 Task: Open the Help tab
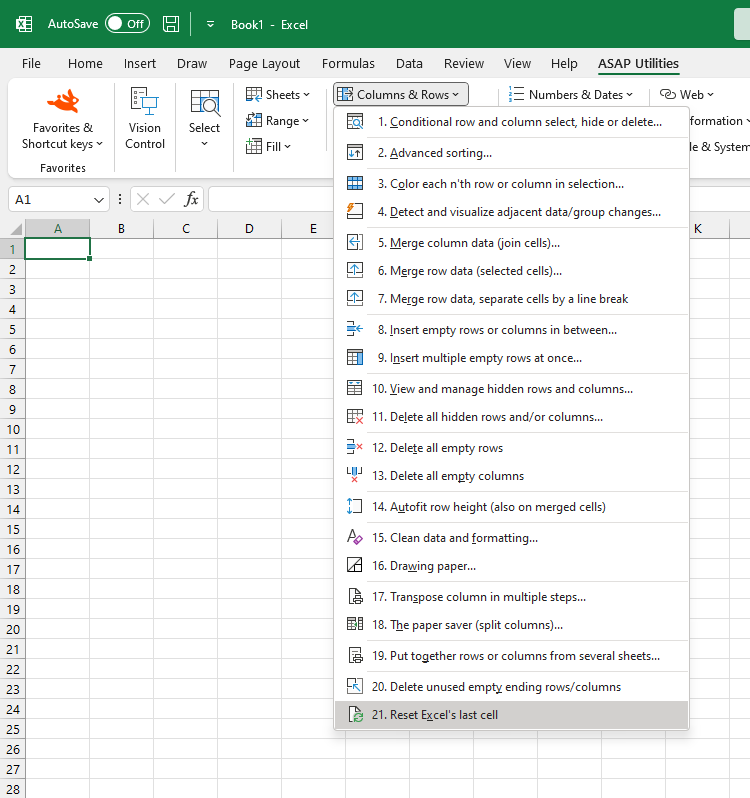pyautogui.click(x=564, y=64)
